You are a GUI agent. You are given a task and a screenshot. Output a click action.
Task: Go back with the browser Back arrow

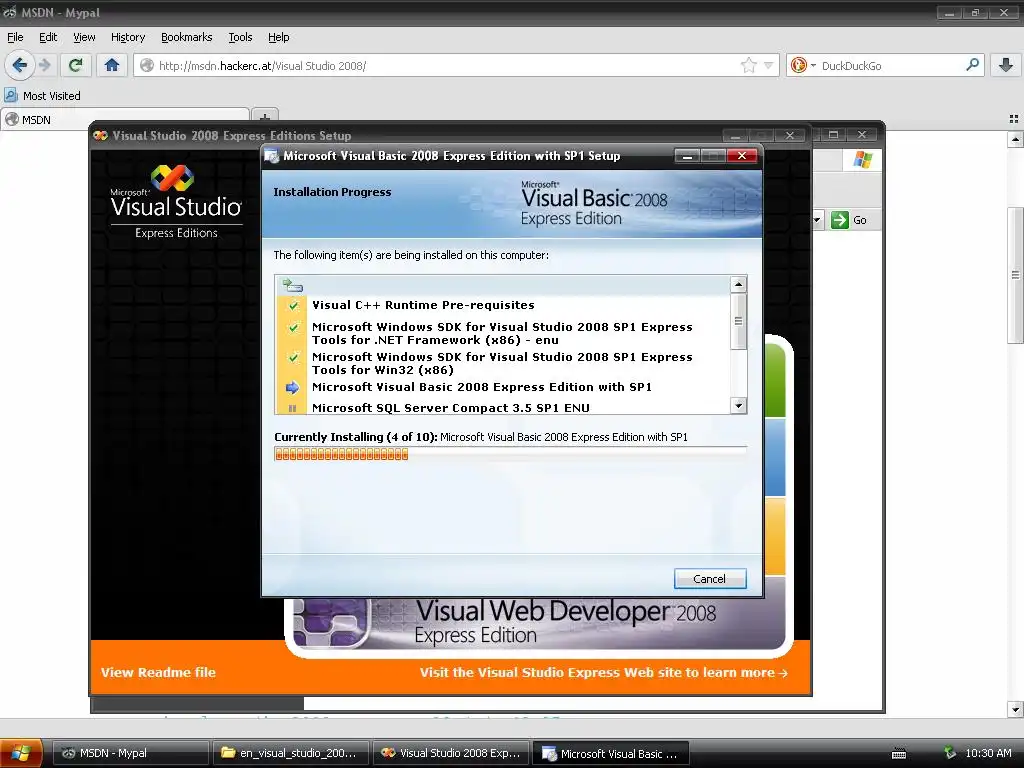[x=20, y=65]
